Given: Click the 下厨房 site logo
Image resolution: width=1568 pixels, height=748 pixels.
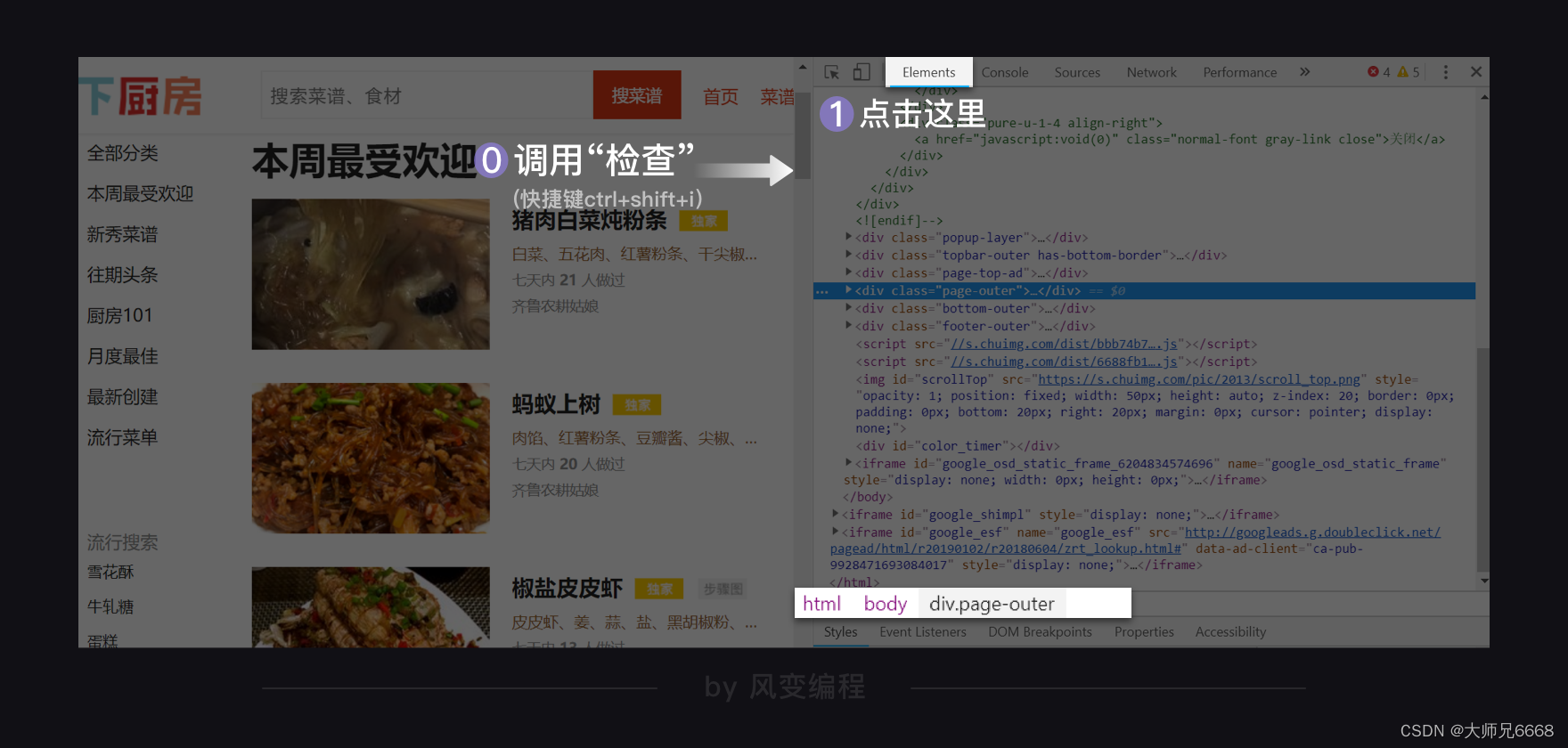Looking at the screenshot, I should point(141,96).
